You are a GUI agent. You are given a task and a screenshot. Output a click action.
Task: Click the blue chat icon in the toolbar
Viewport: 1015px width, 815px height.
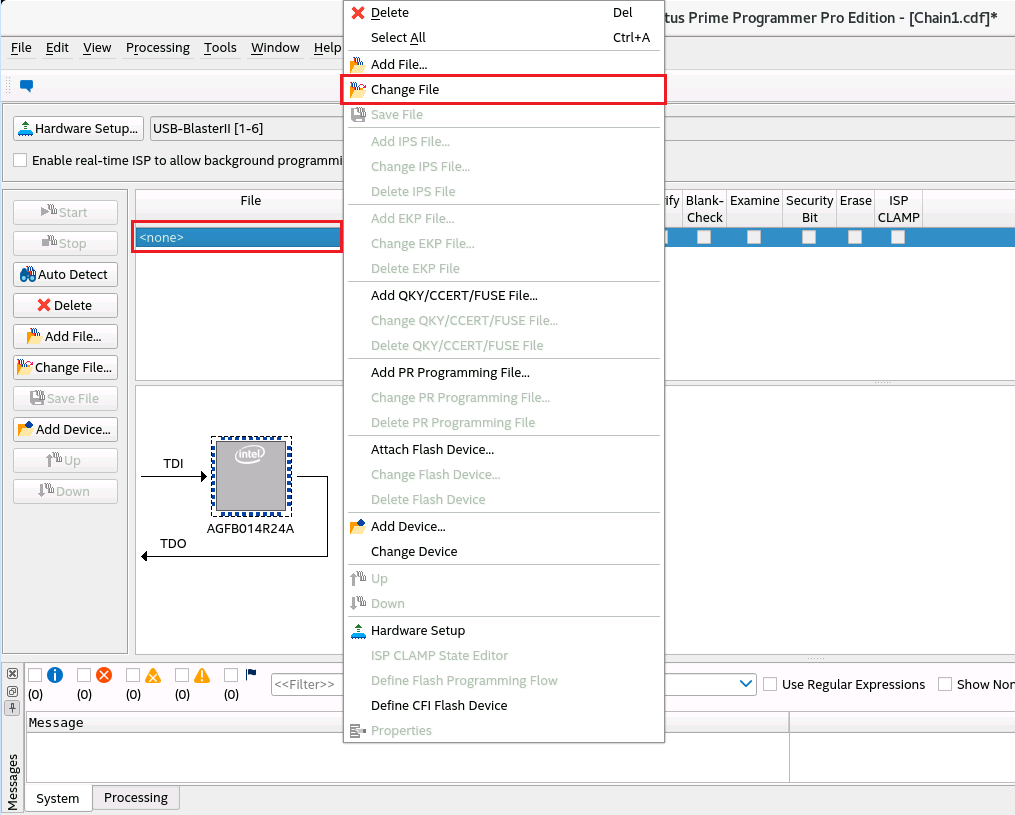coord(27,86)
